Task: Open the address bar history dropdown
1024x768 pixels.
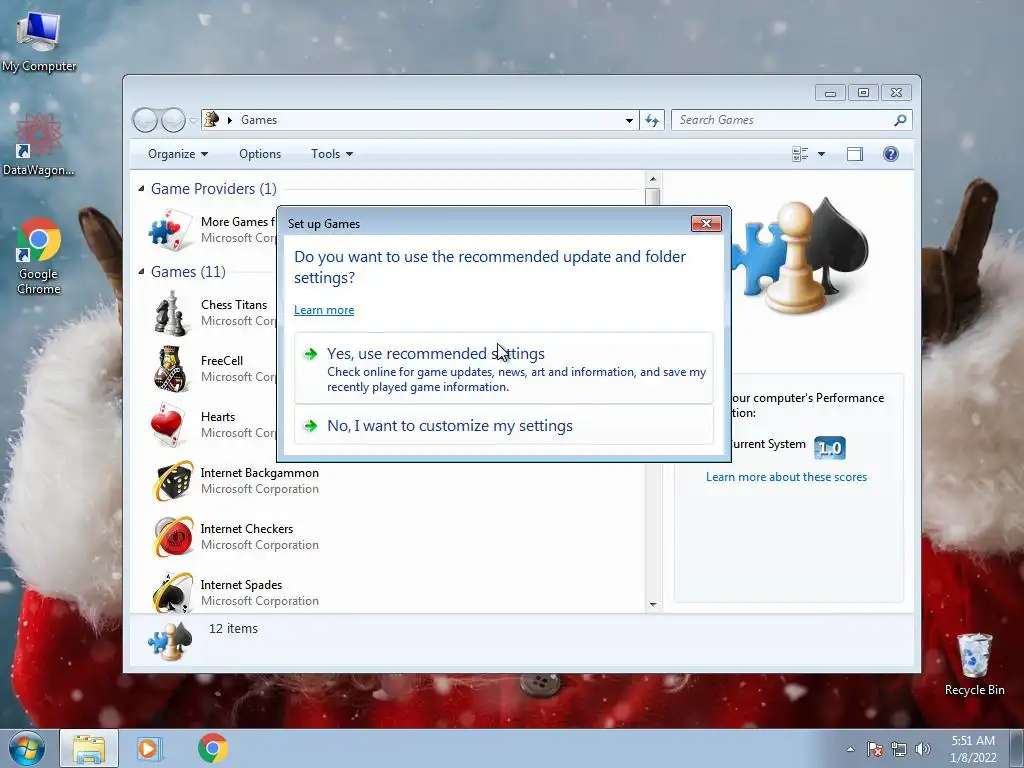Action: (629, 120)
